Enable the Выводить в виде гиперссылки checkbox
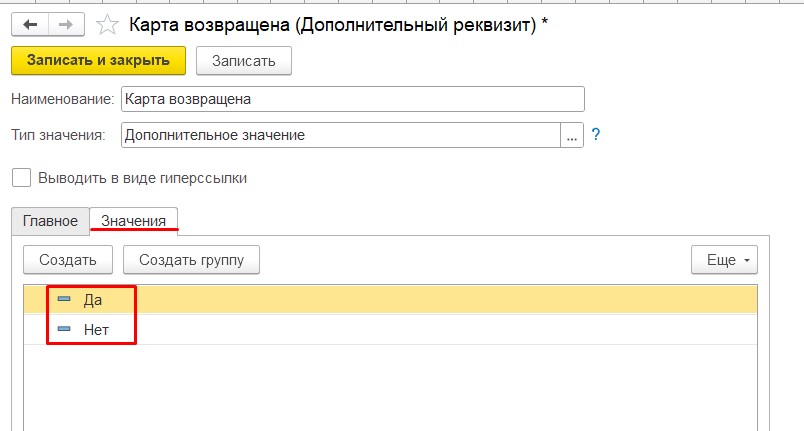 pyautogui.click(x=21, y=178)
